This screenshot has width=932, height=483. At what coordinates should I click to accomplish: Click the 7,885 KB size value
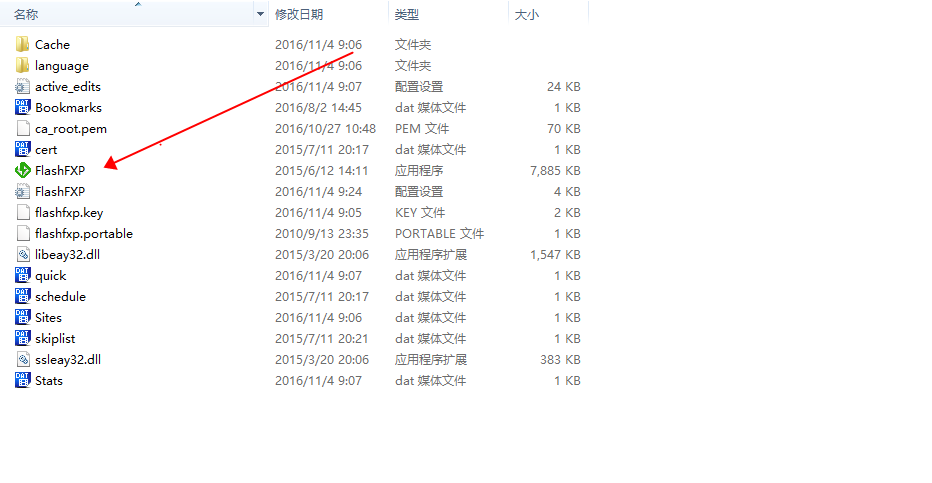pos(555,171)
